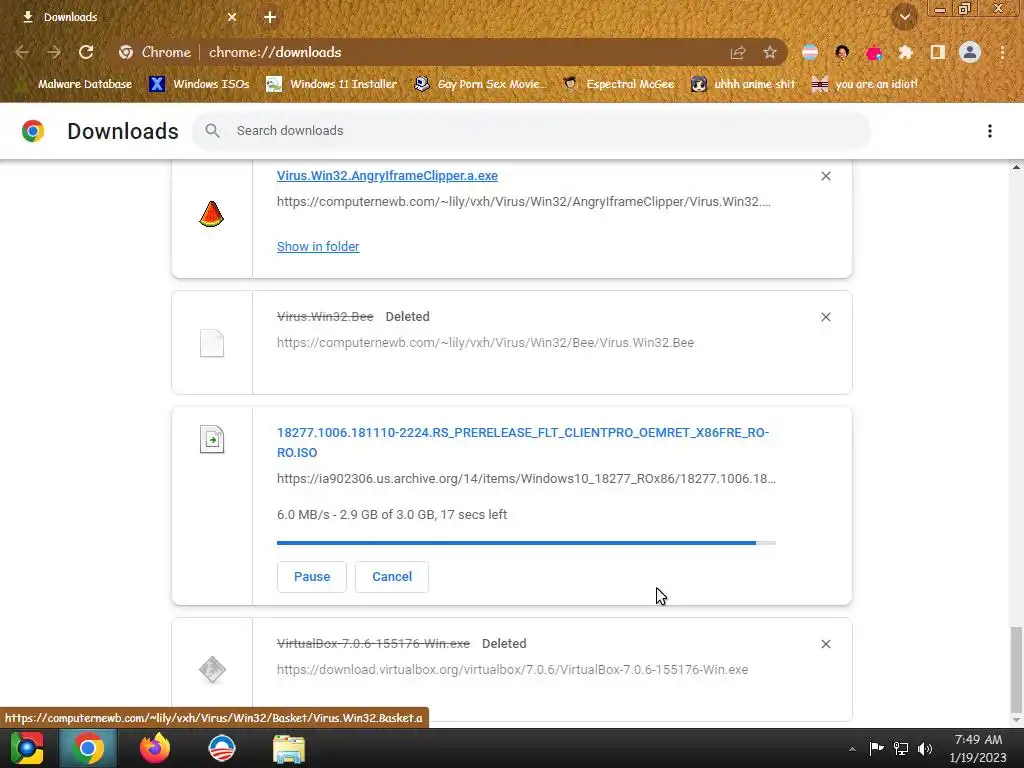Open a new browser tab

pyautogui.click(x=270, y=17)
